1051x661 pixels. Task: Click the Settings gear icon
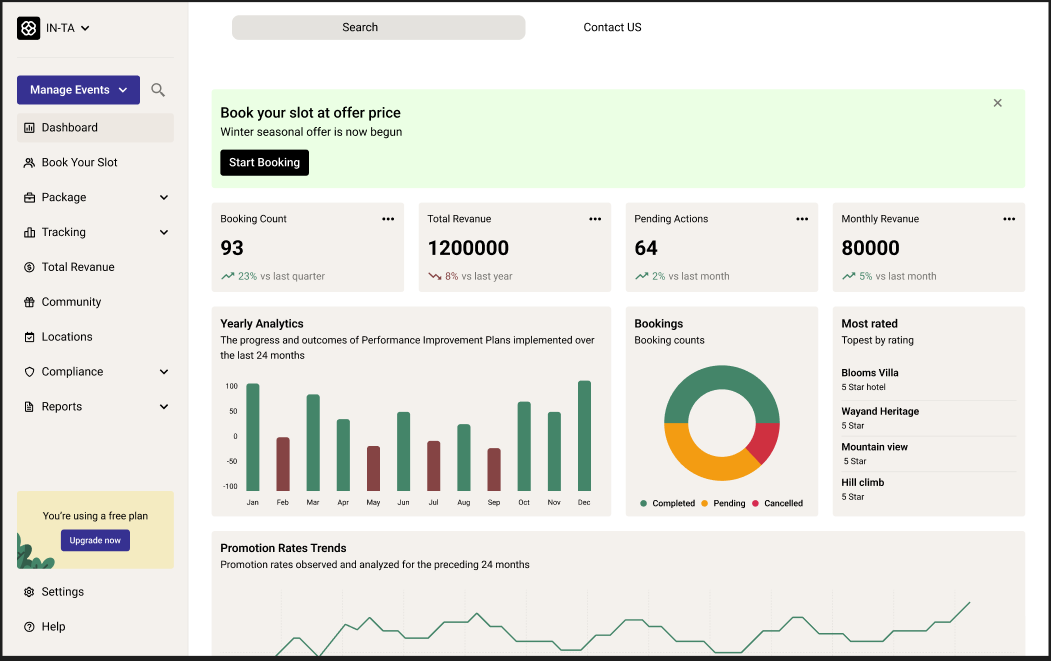tap(29, 592)
